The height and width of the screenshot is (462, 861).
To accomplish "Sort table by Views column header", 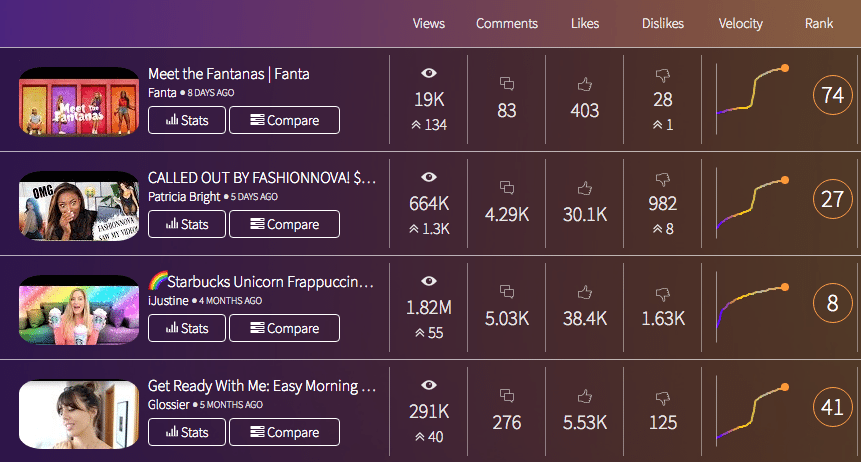I will 429,24.
